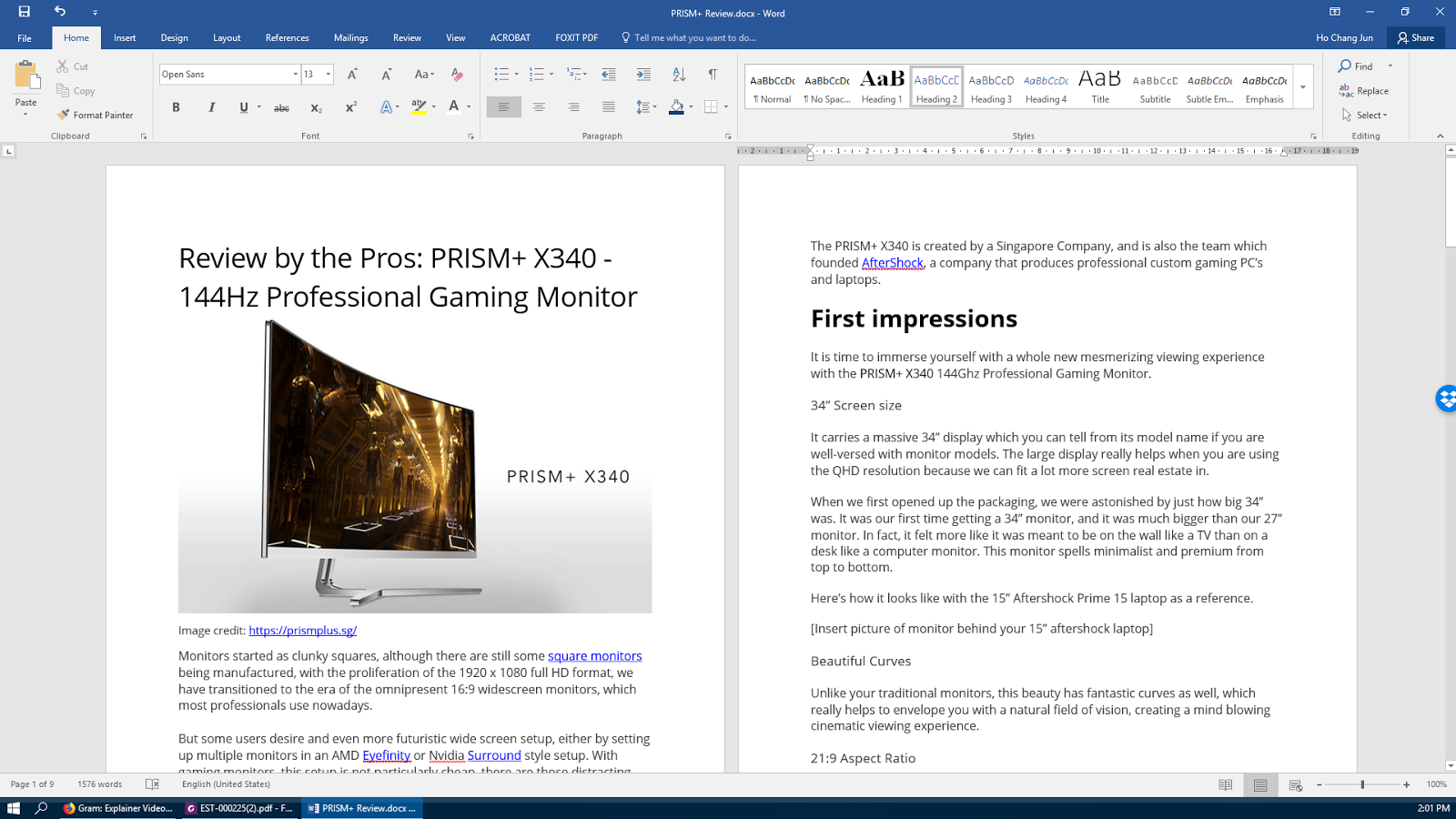This screenshot has height=819, width=1456.
Task: Open Windows Start menu
Action: tap(14, 808)
